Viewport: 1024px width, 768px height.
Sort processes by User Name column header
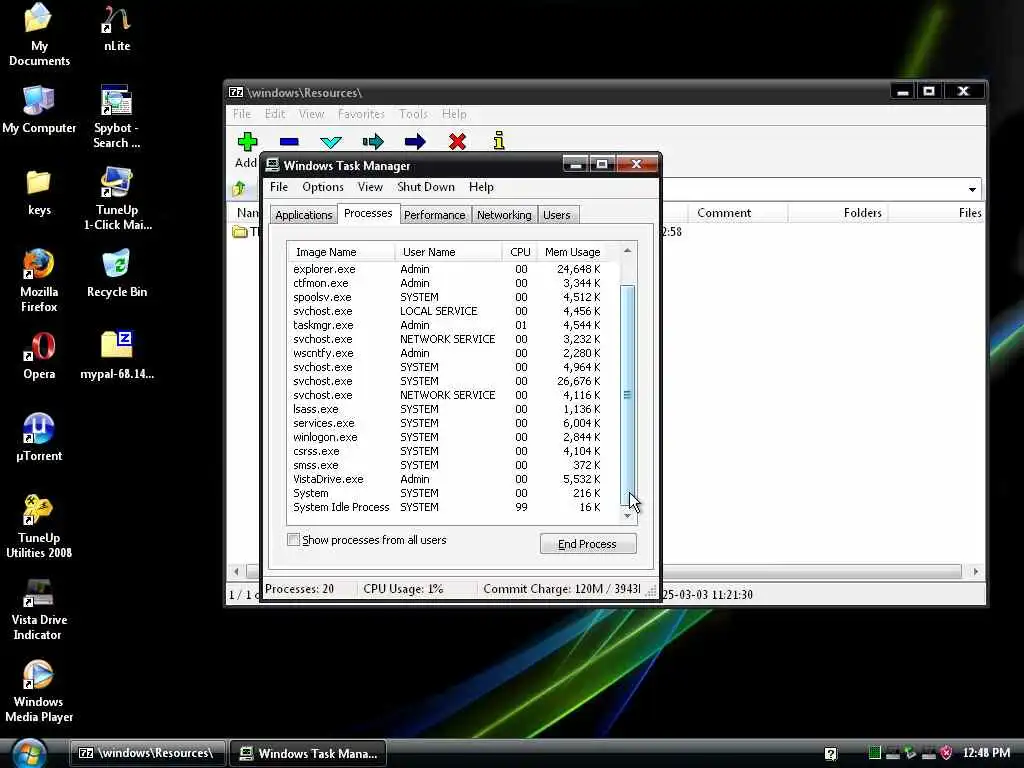pyautogui.click(x=448, y=252)
